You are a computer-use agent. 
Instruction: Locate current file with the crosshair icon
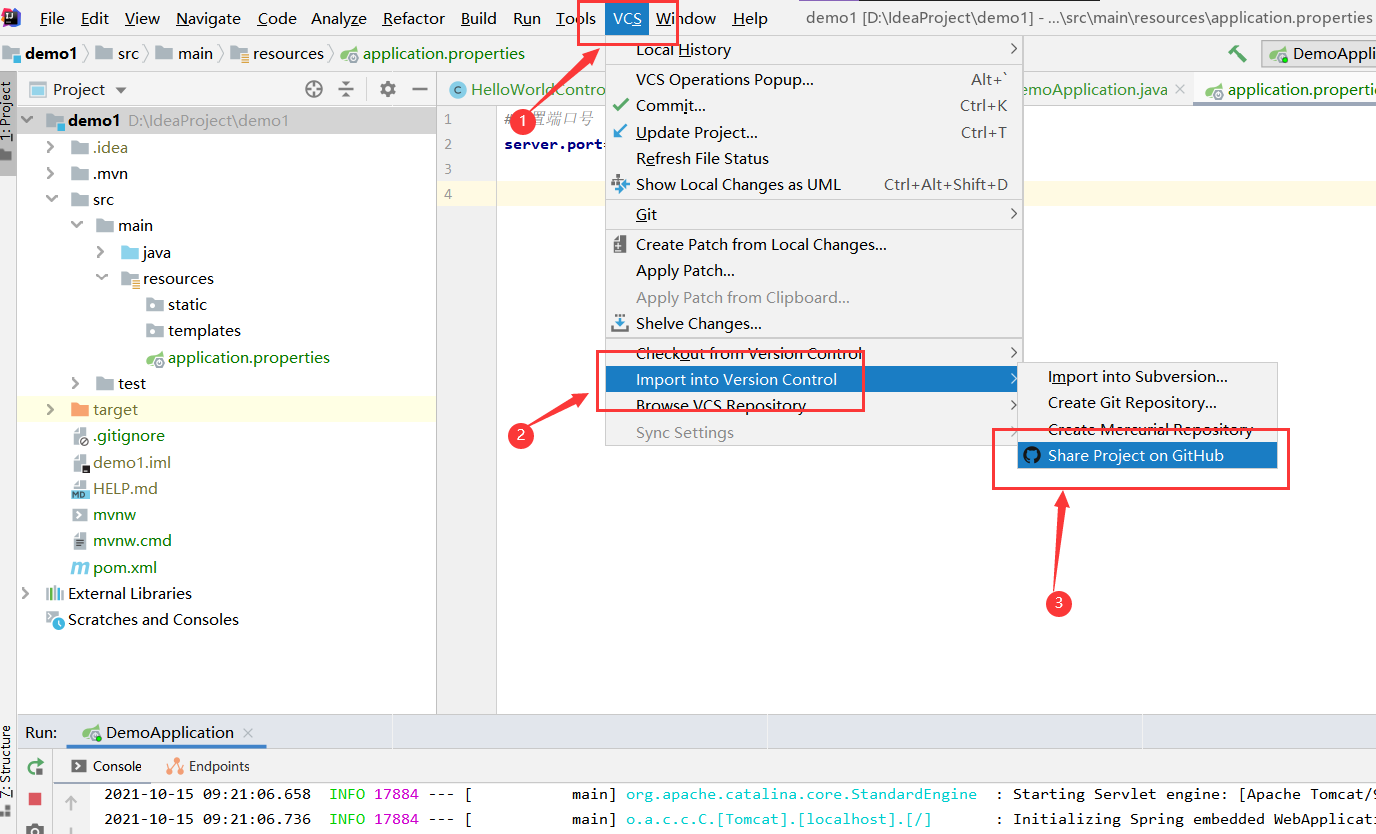click(314, 89)
